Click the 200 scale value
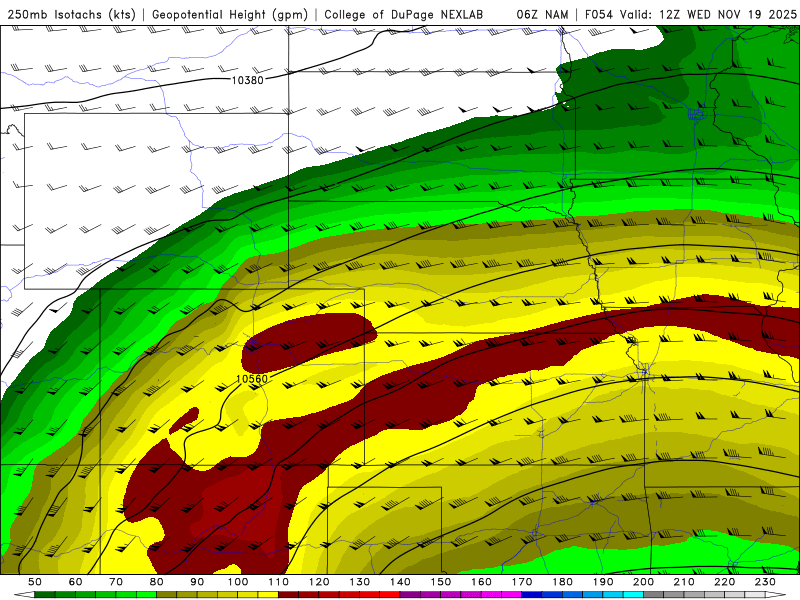The height and width of the screenshot is (600, 800). tap(643, 582)
